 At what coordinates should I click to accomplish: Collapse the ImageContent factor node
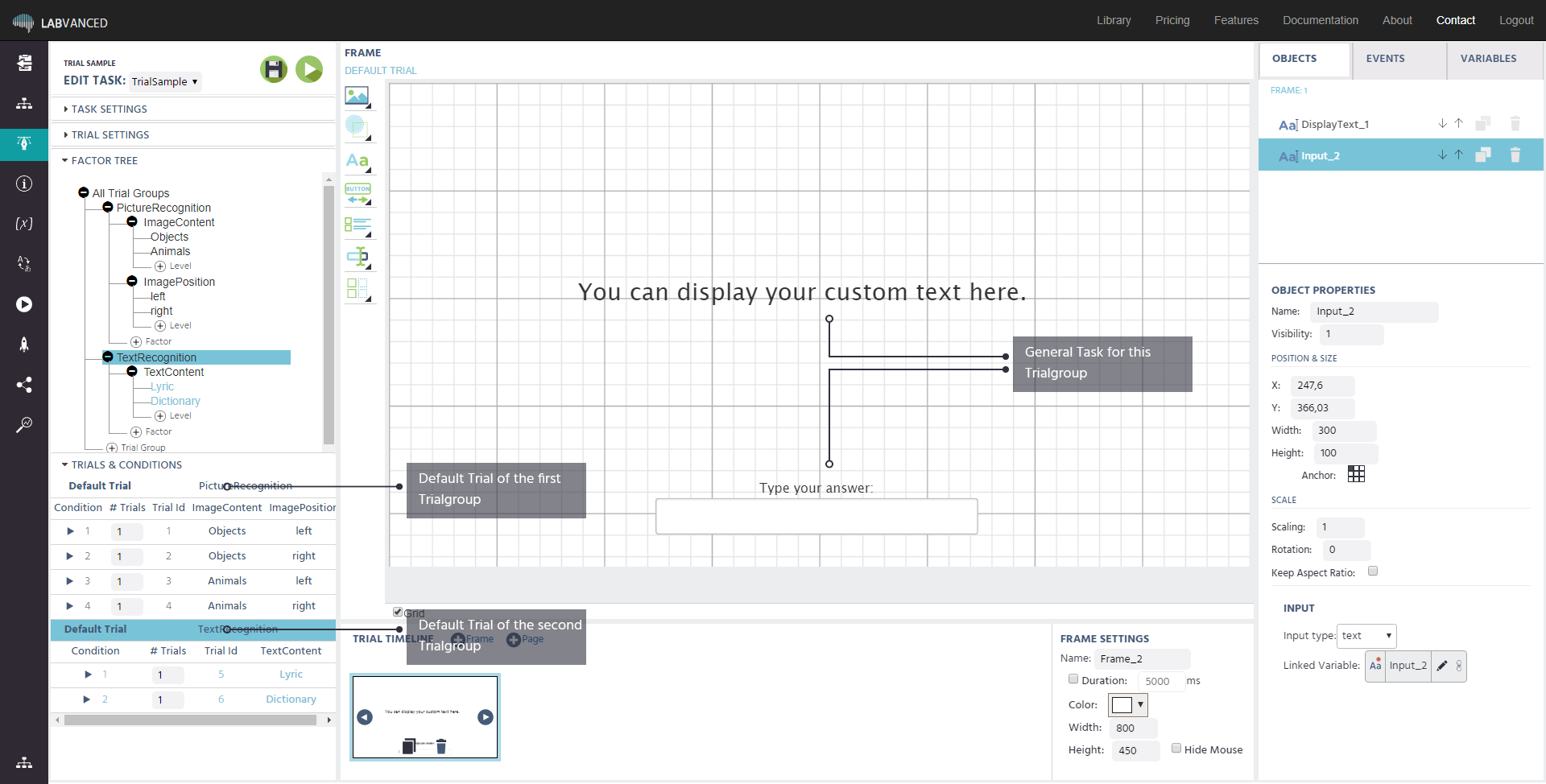pyautogui.click(x=132, y=221)
